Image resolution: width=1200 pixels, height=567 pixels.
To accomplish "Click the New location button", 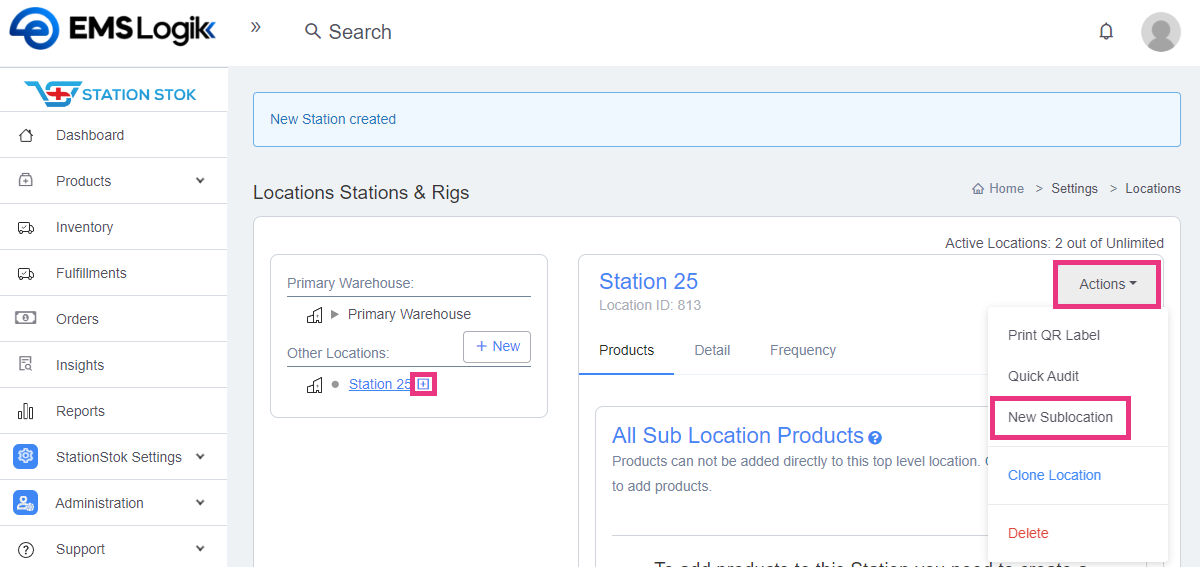I will 497,346.
